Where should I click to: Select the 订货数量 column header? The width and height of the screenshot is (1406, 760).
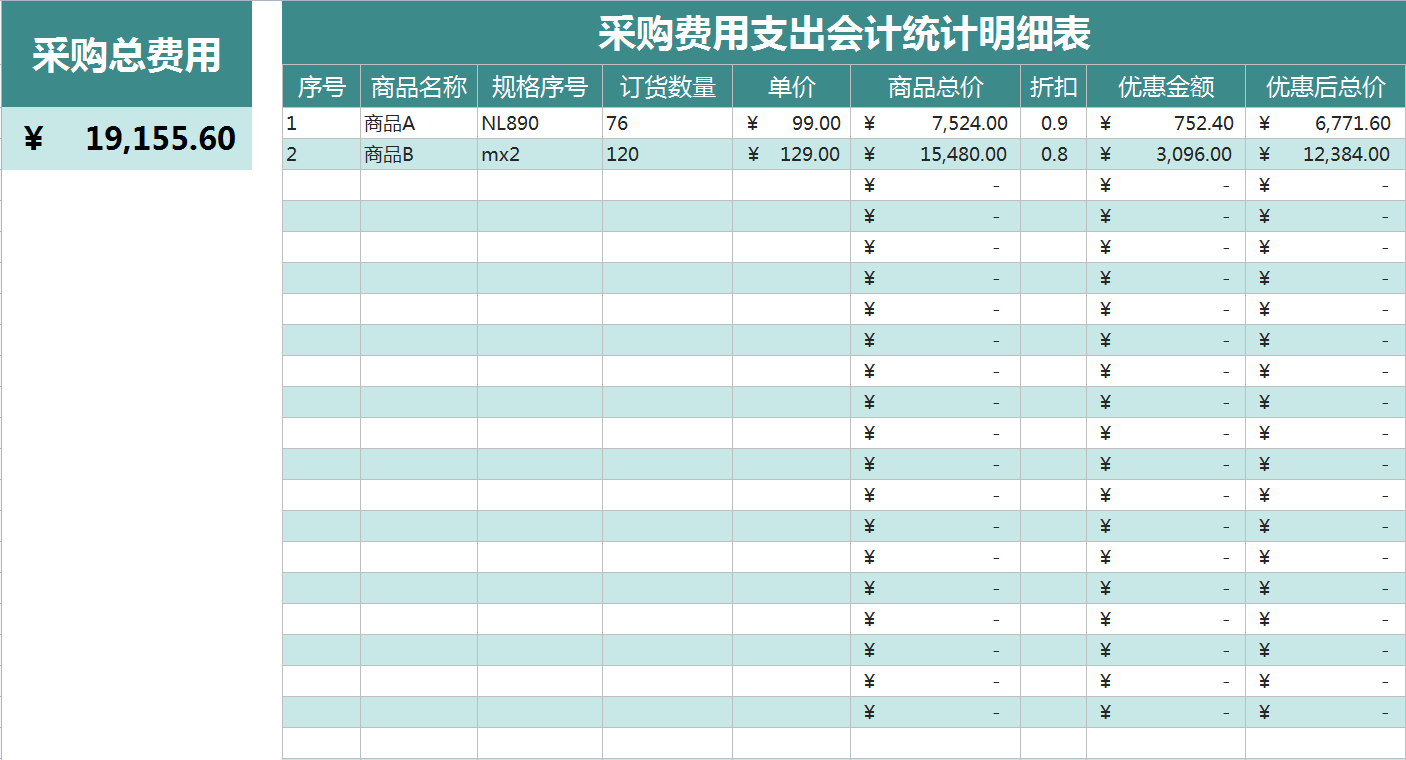[668, 87]
